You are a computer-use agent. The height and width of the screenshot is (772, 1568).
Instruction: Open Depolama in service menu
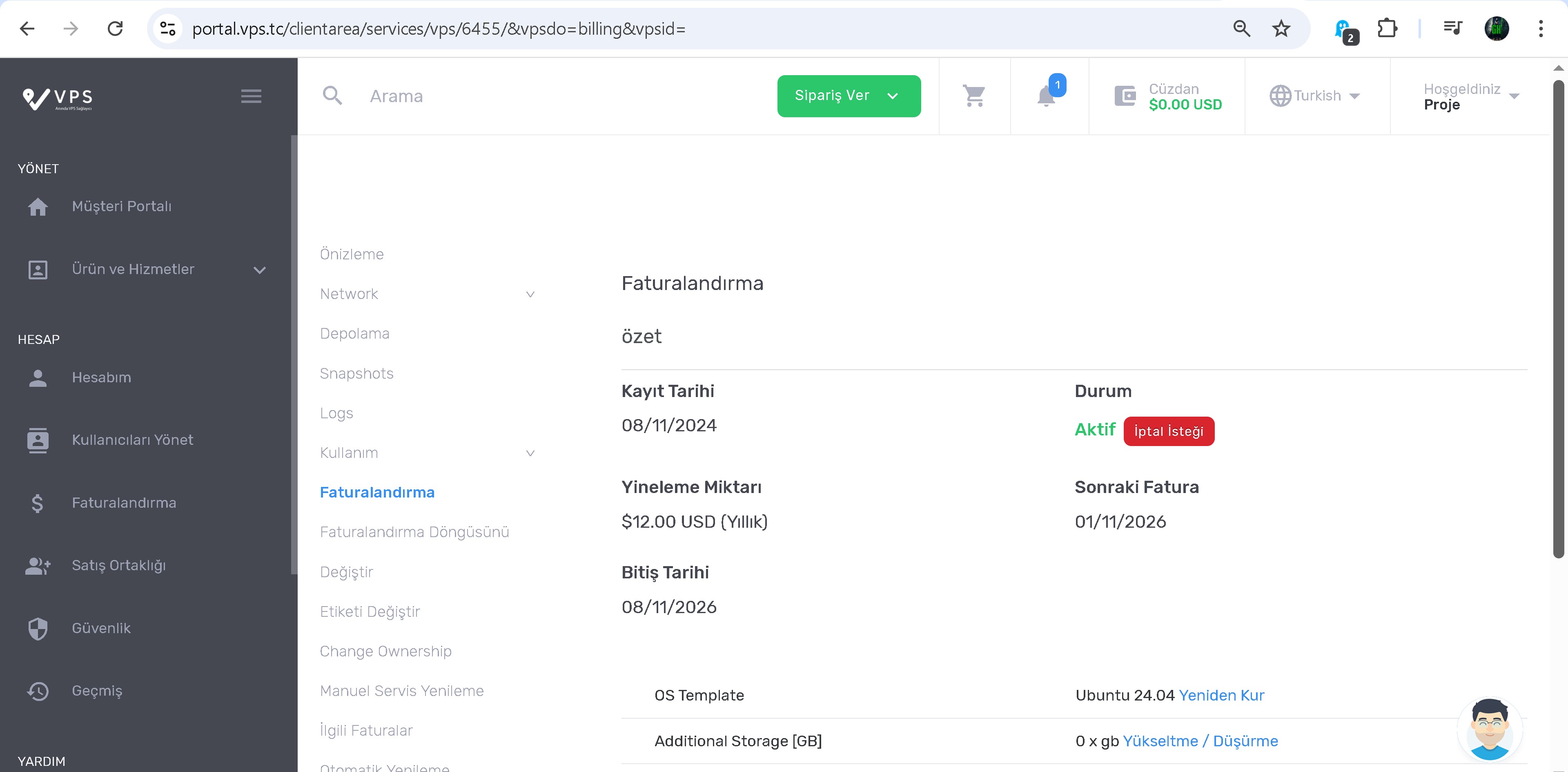pyautogui.click(x=354, y=334)
